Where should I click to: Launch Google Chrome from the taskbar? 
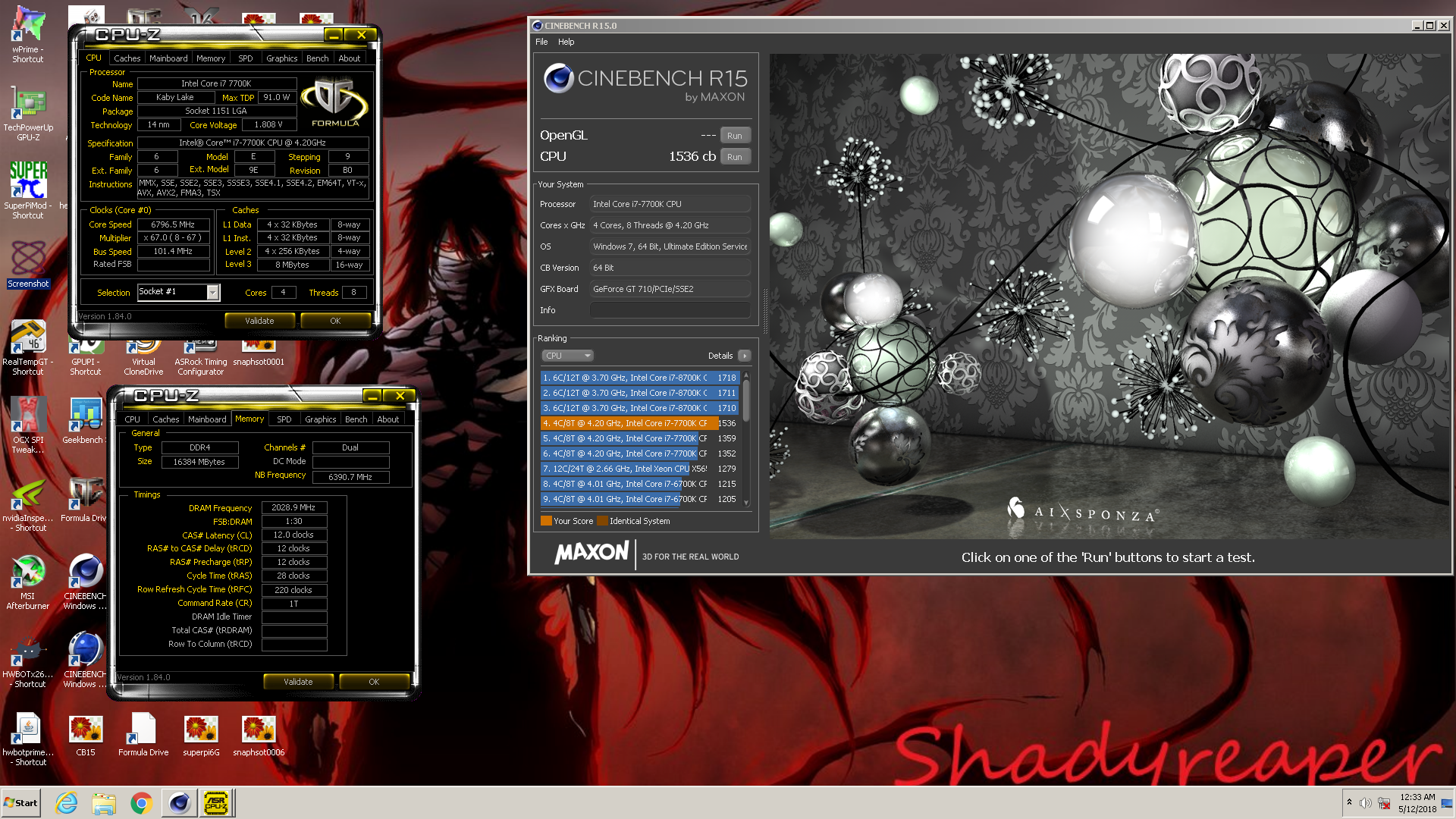click(x=141, y=803)
